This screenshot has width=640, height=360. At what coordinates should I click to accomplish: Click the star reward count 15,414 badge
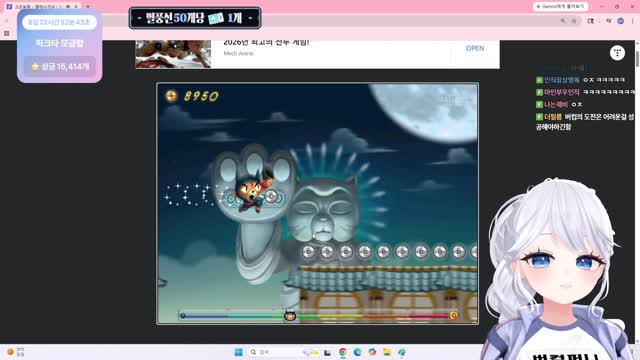60,67
